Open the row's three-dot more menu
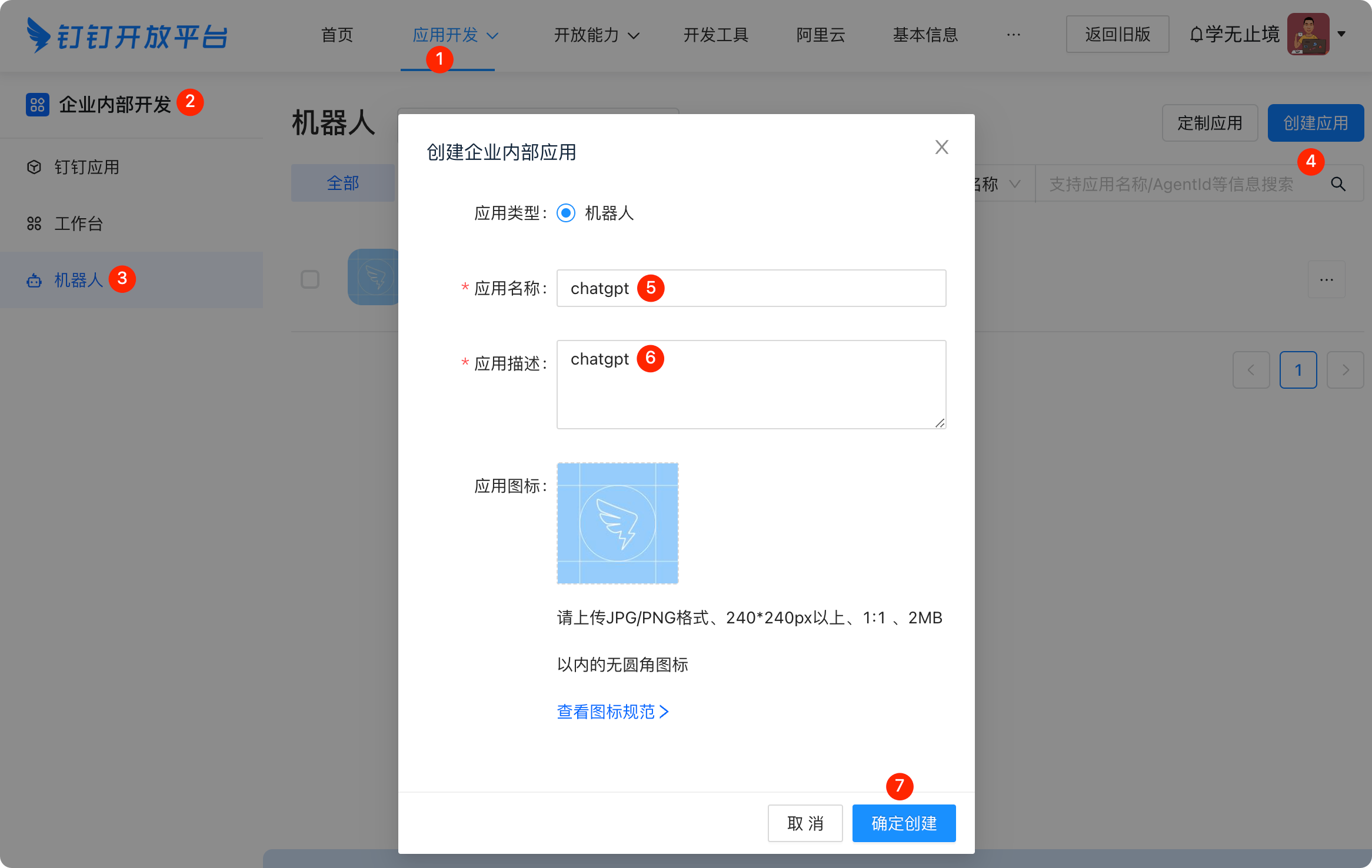 (1326, 280)
